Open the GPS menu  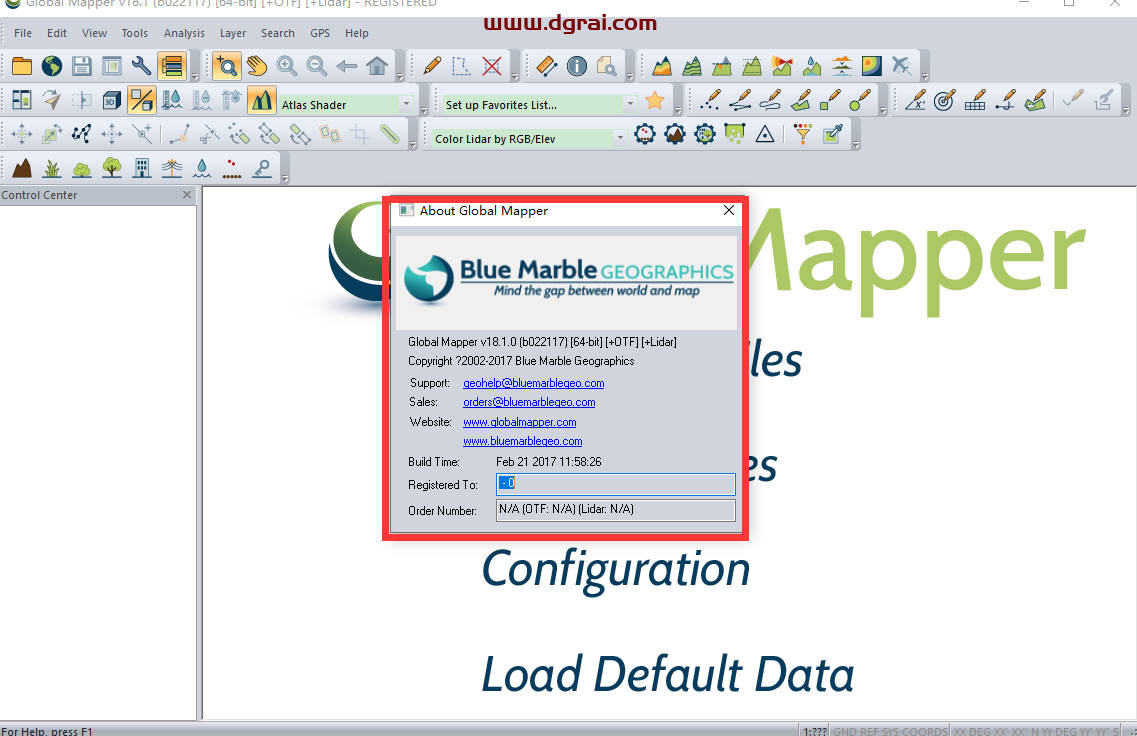click(320, 33)
